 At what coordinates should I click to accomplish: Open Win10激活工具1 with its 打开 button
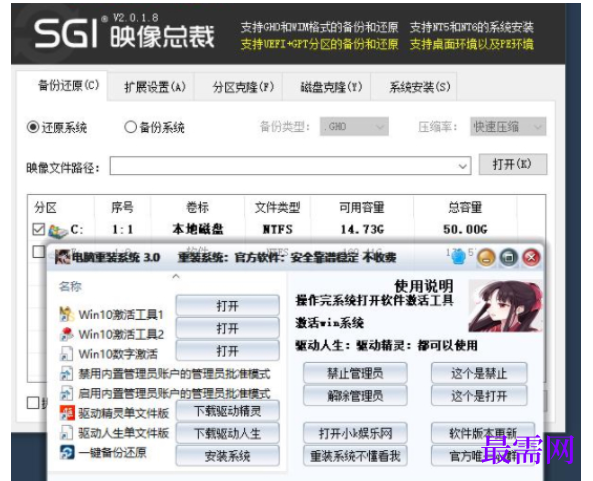coord(227,306)
